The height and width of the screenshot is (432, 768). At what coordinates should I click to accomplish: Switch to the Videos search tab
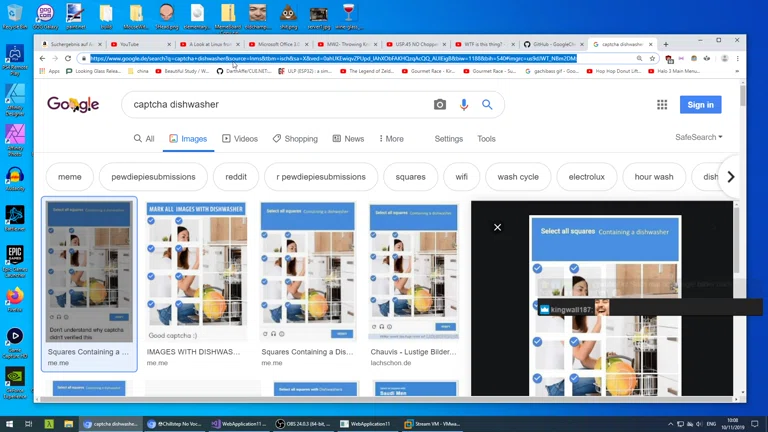point(240,139)
